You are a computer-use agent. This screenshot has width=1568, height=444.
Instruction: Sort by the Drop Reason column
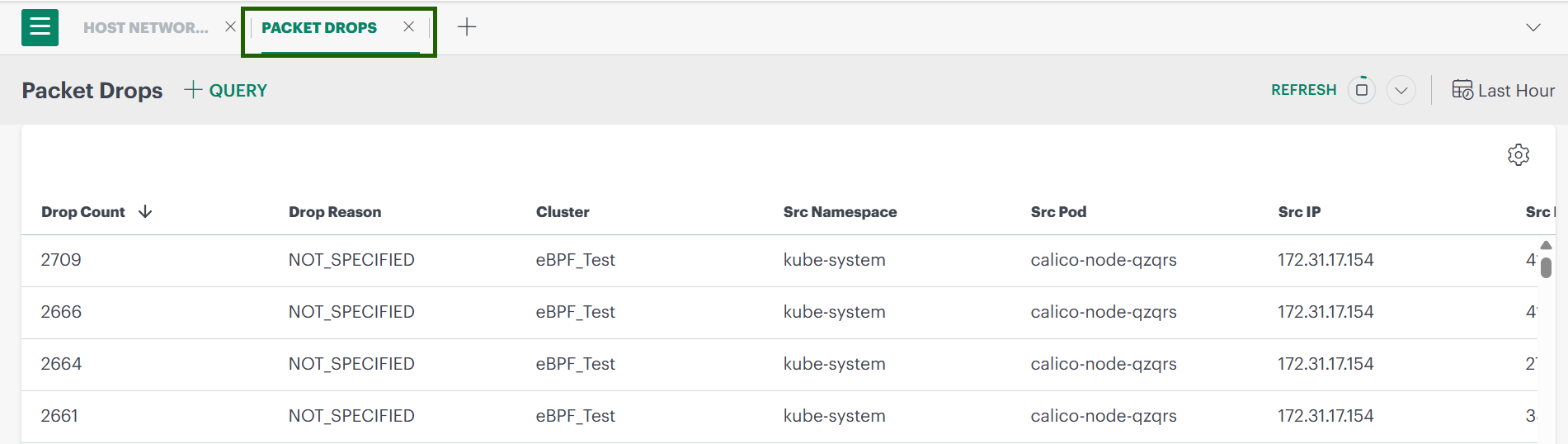point(335,212)
